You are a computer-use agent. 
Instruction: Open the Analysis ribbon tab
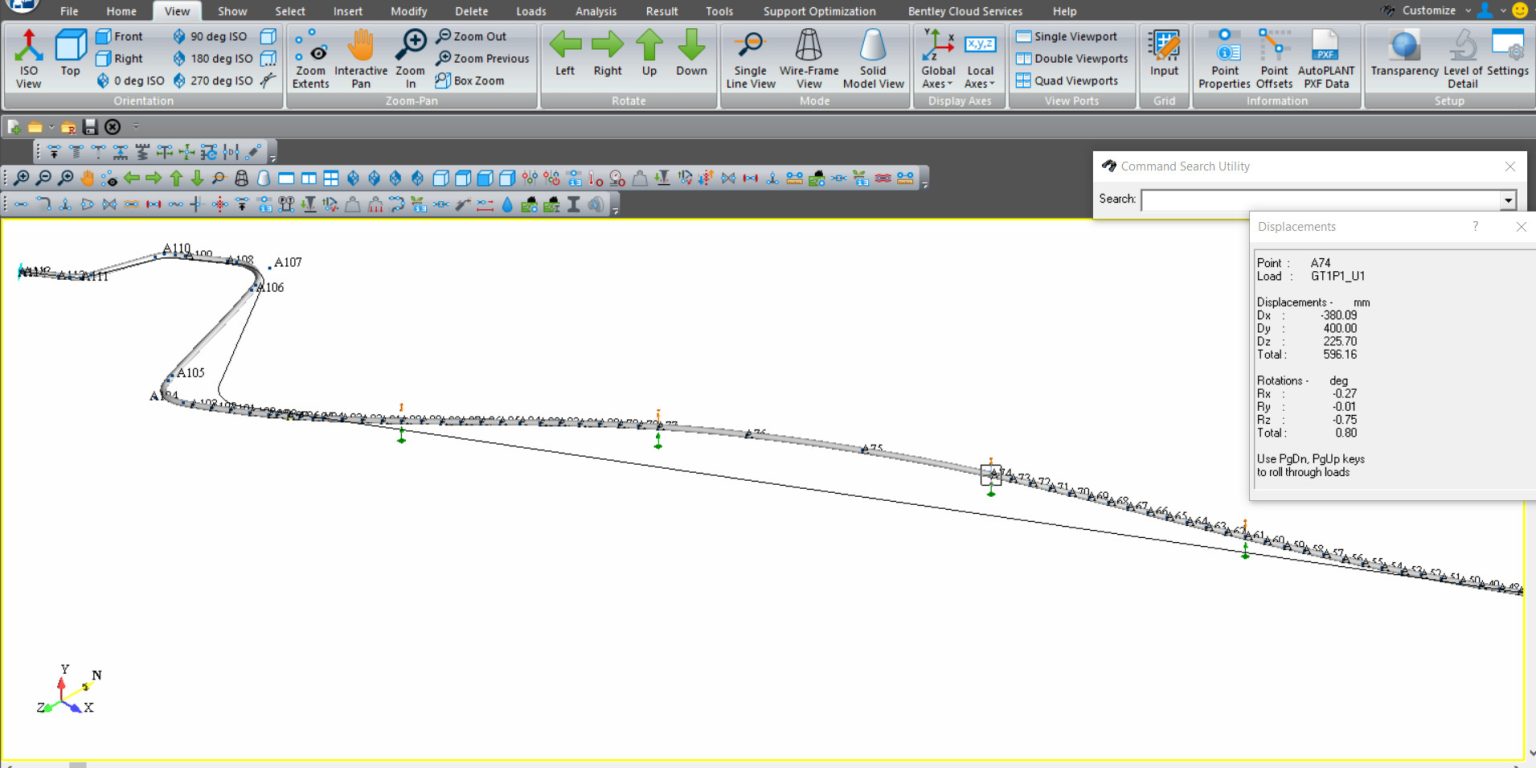pyautogui.click(x=596, y=12)
